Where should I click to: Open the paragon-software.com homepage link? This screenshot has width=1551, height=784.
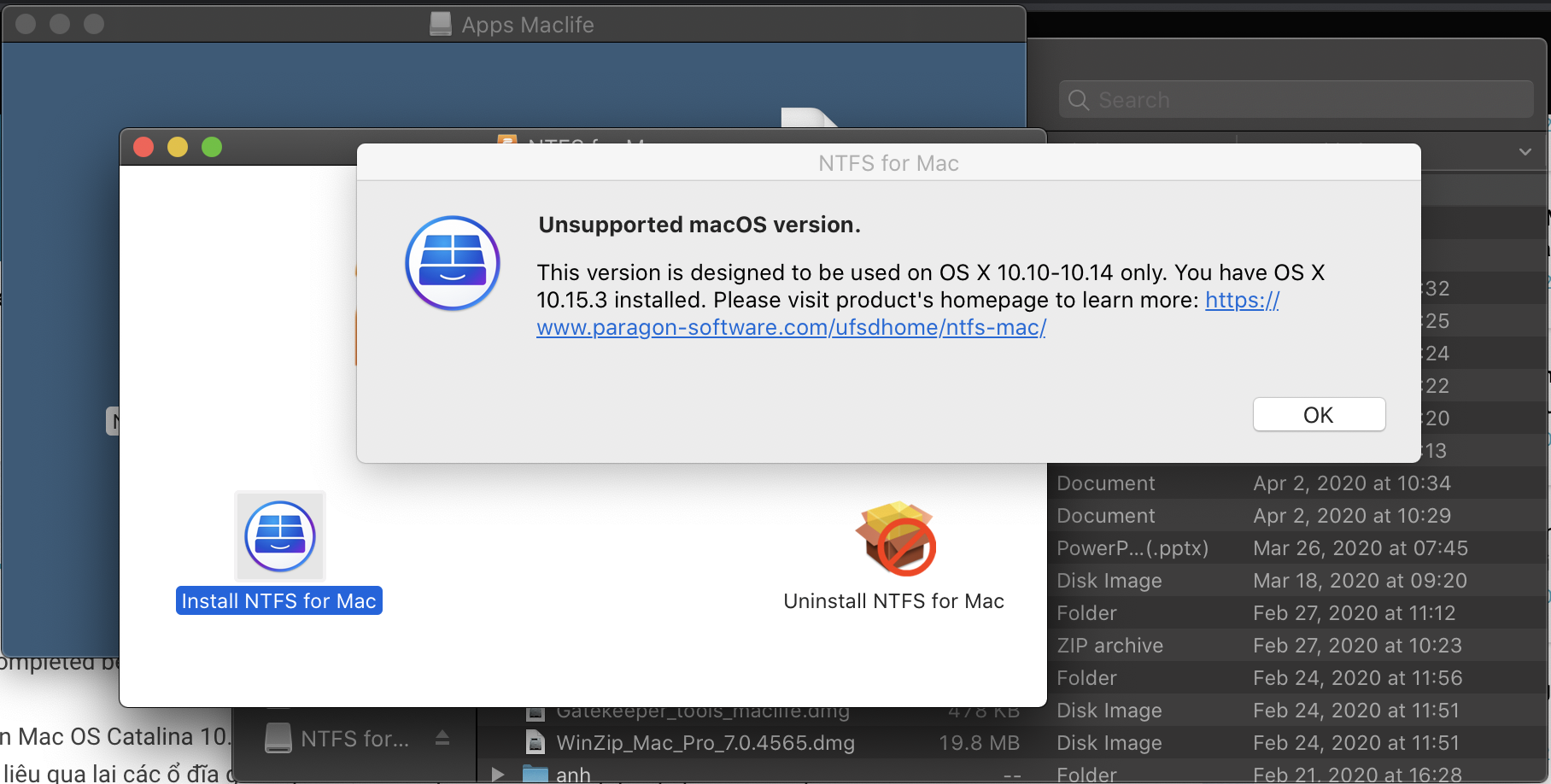(791, 327)
